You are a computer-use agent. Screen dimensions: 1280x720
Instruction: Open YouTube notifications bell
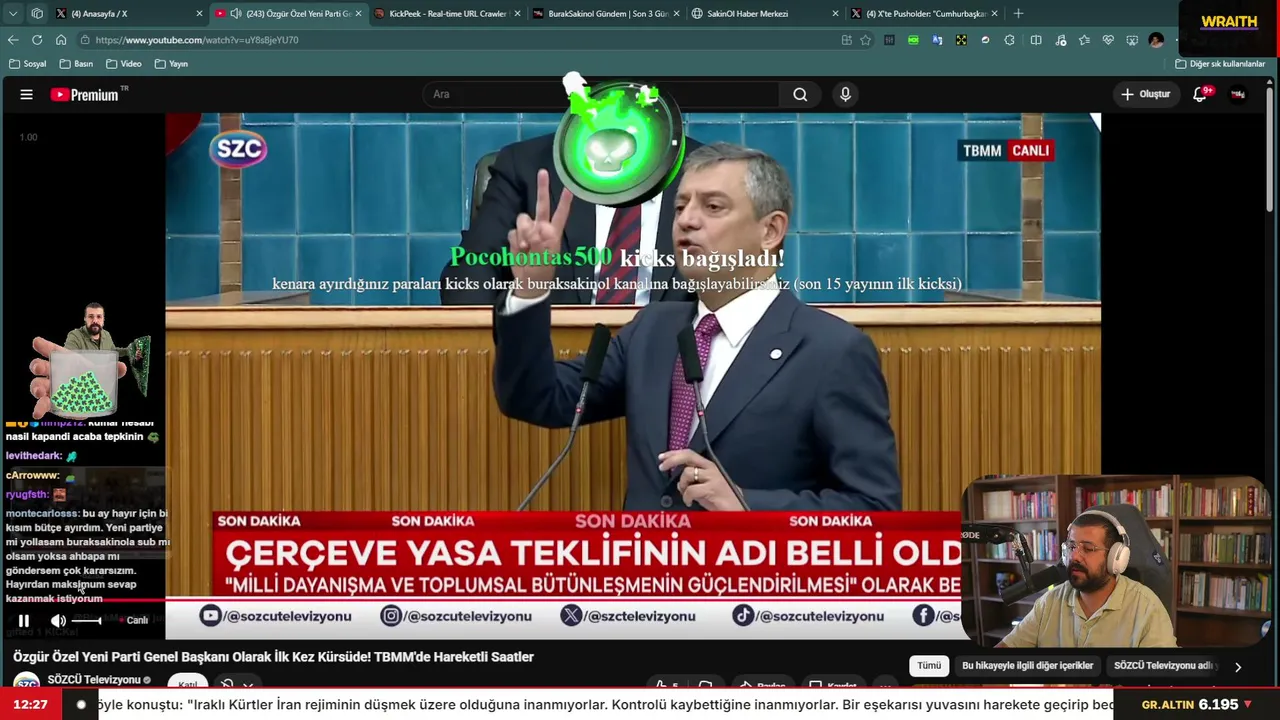click(x=1200, y=94)
